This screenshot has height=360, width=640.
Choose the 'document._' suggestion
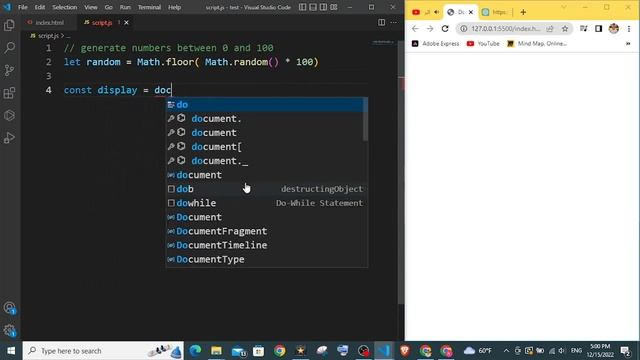[x=264, y=161]
